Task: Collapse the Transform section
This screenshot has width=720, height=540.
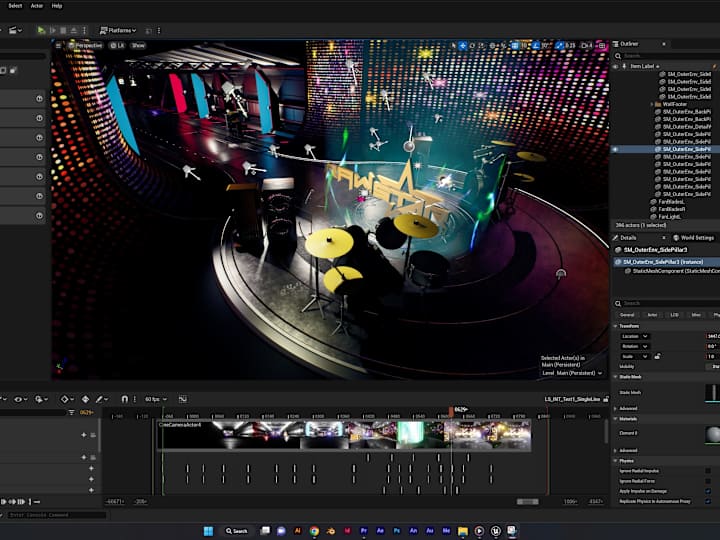Action: pyautogui.click(x=616, y=326)
